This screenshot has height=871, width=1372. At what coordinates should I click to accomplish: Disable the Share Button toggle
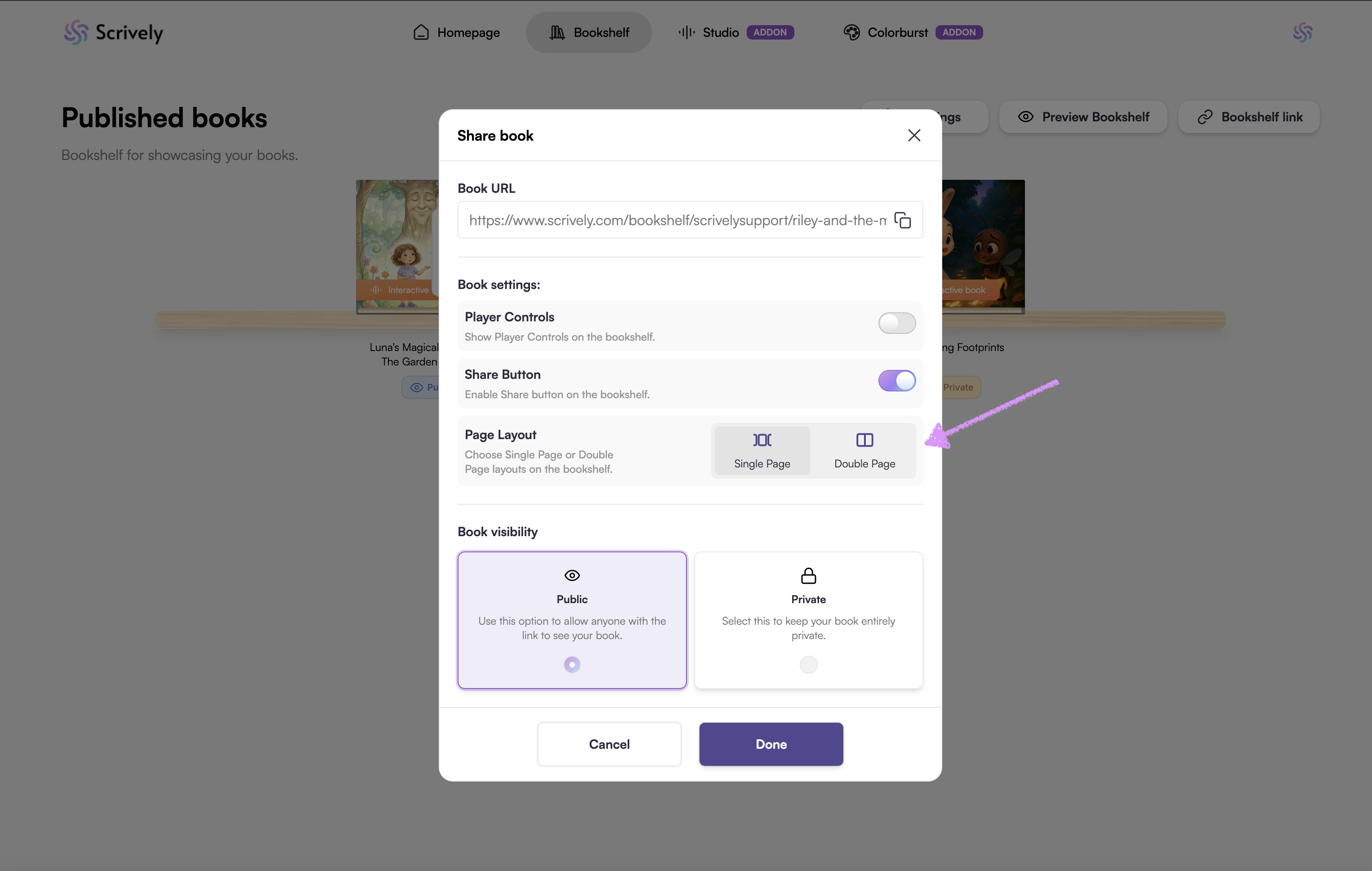pyautogui.click(x=896, y=381)
